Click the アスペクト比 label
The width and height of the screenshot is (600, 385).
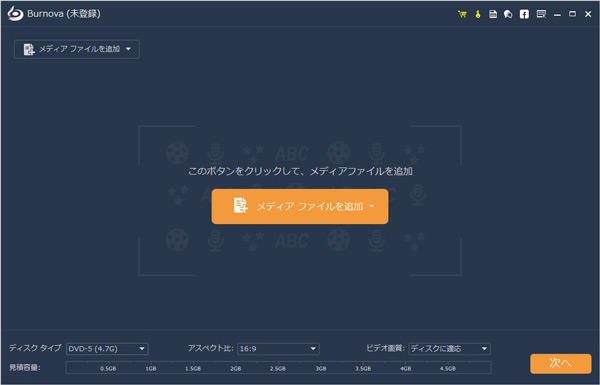pyautogui.click(x=210, y=348)
